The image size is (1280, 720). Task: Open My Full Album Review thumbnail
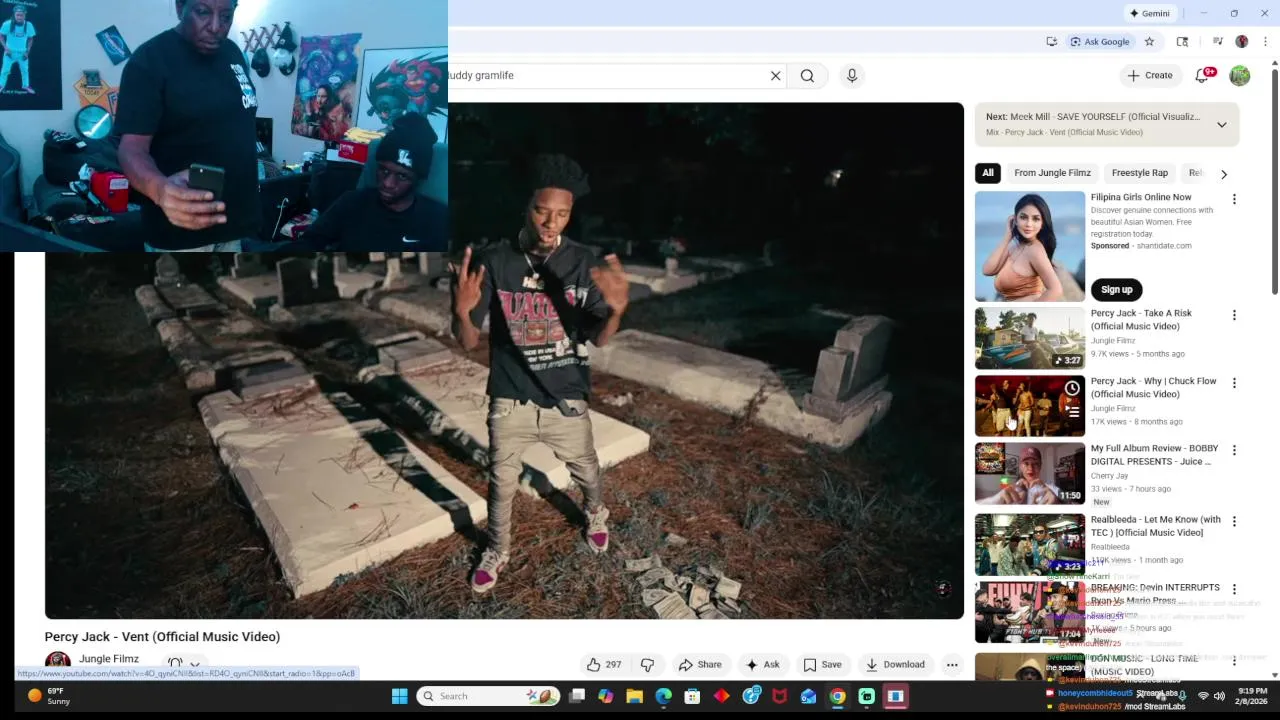(x=1030, y=473)
